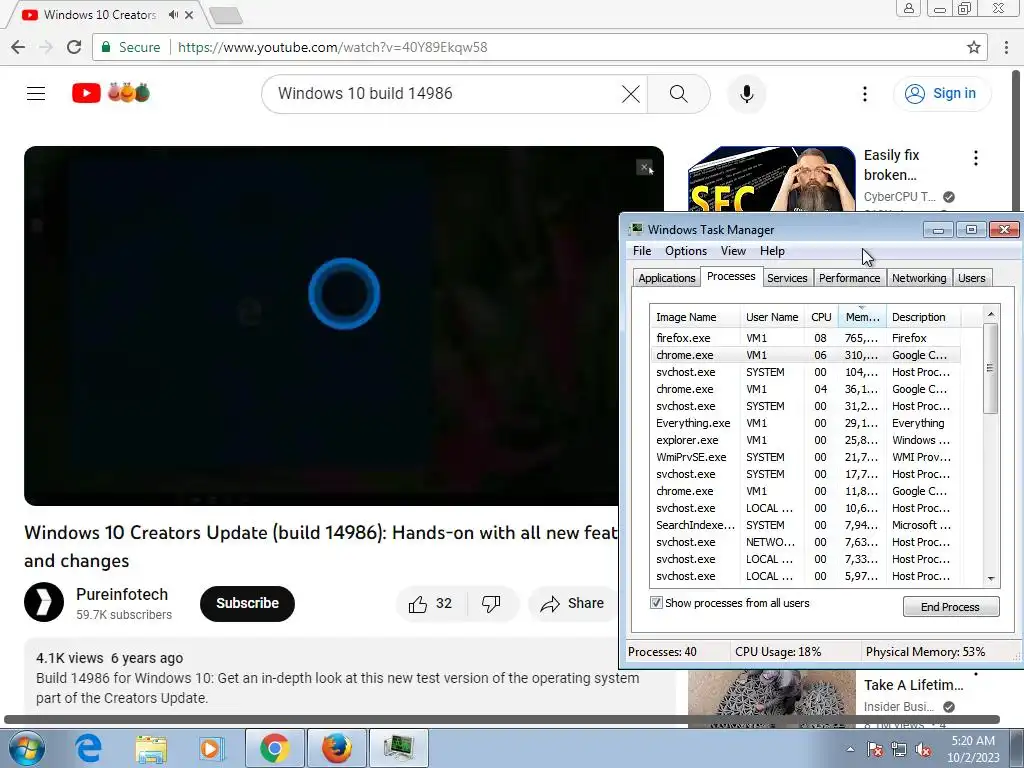This screenshot has height=768, width=1024.
Task: Open the Action Center flag in the tray
Action: pos(874,749)
